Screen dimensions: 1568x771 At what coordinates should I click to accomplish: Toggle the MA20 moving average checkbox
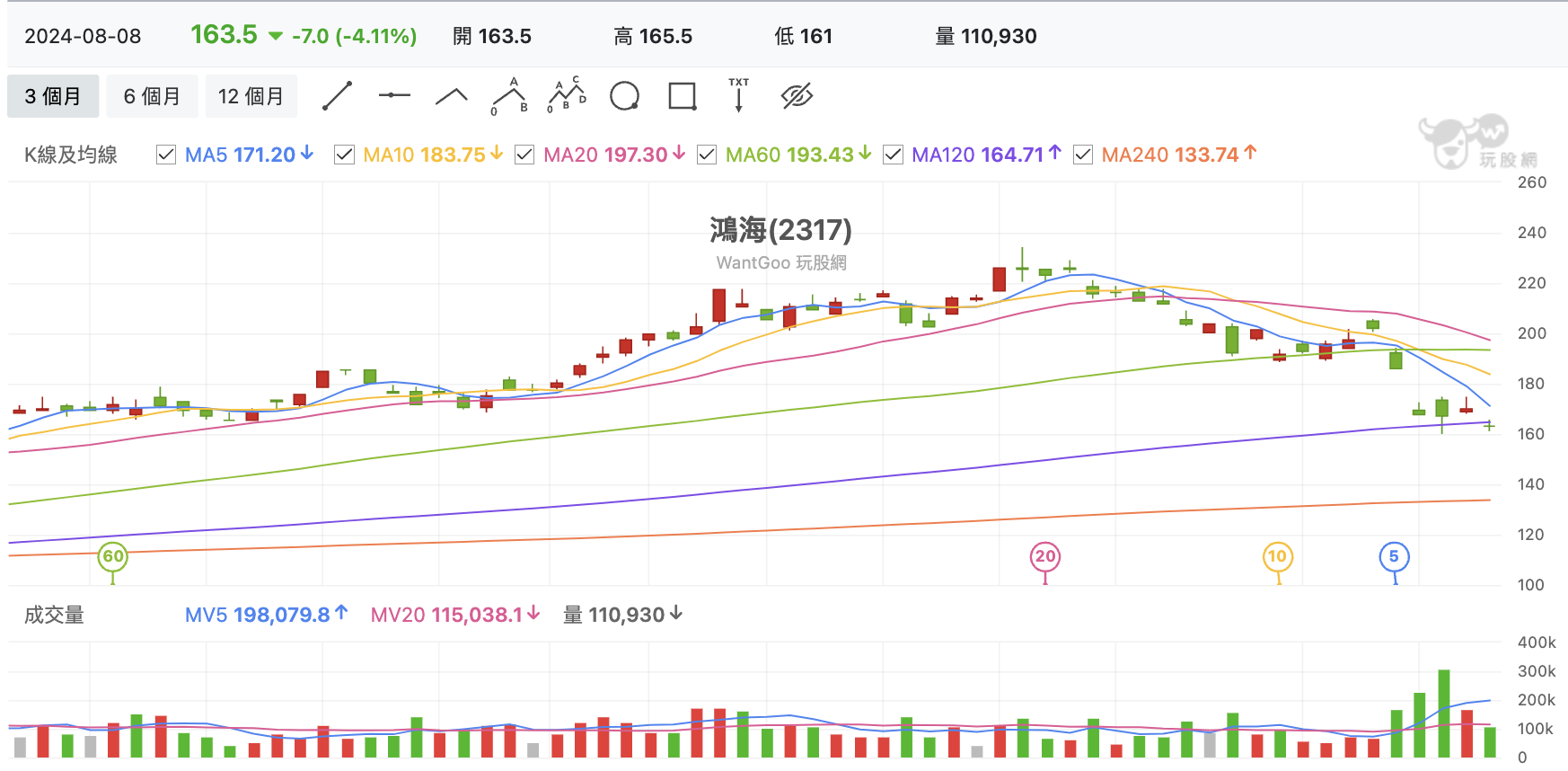click(x=524, y=155)
